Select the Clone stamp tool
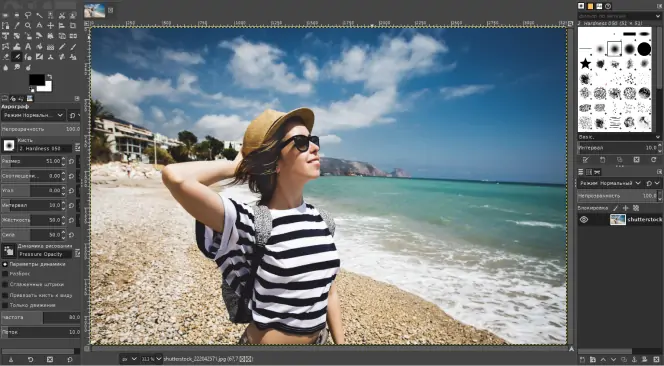Viewport: 664px width, 366px height. click(x=50, y=57)
